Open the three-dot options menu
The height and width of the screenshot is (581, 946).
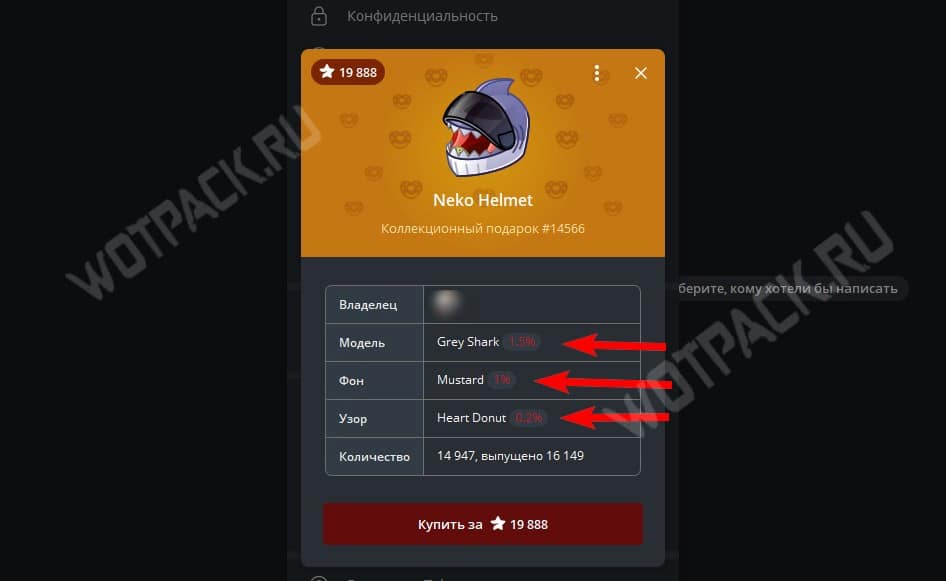click(597, 73)
